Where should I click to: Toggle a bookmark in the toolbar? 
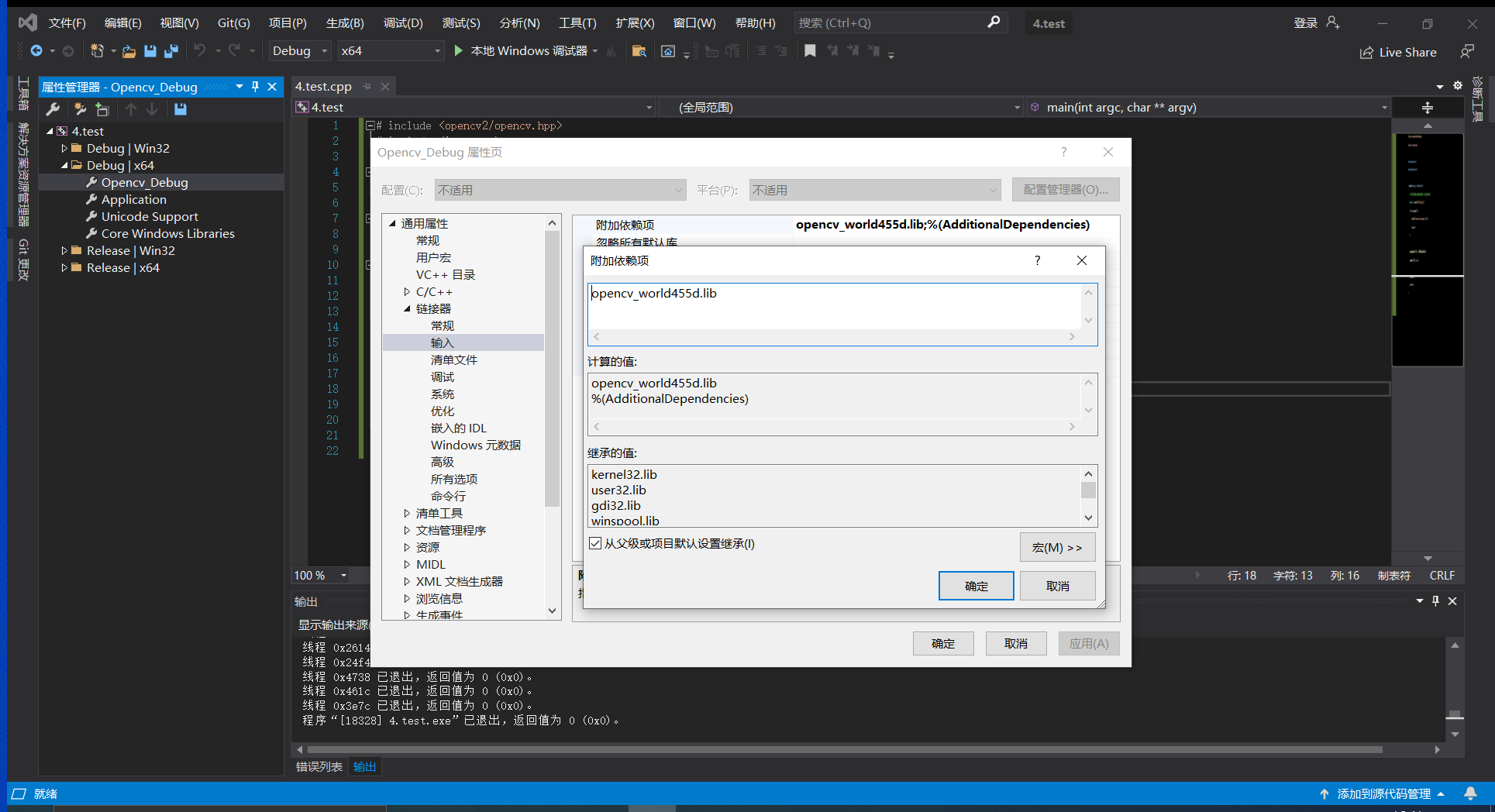[x=809, y=50]
